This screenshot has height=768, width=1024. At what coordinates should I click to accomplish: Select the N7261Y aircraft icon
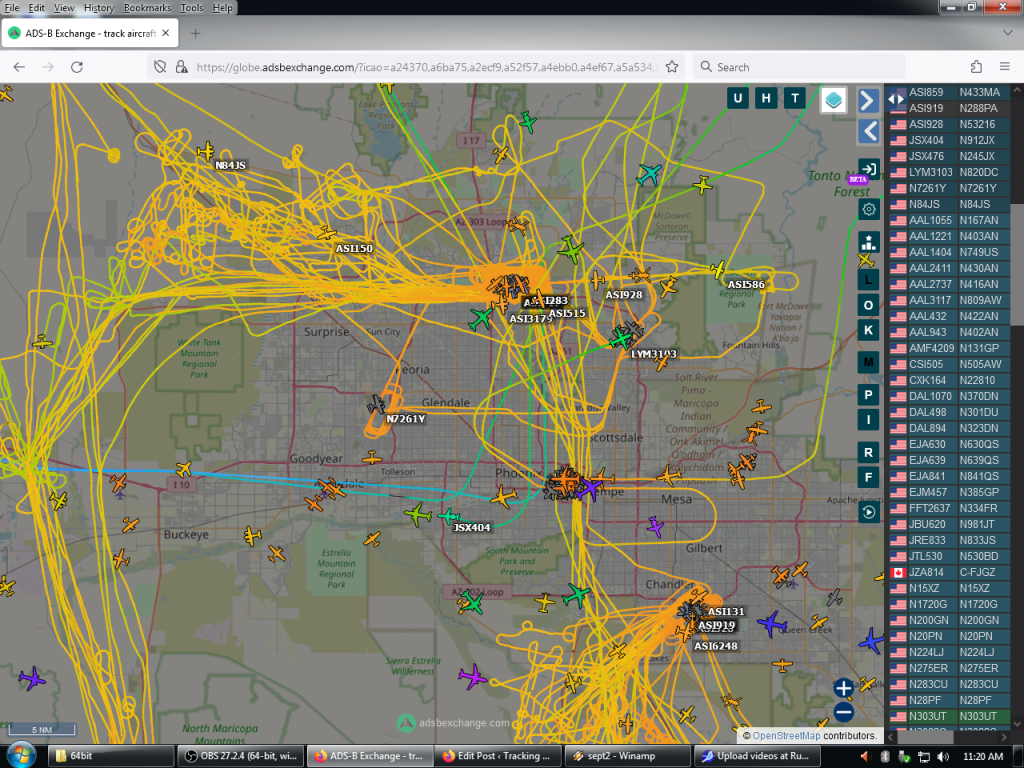tap(376, 405)
